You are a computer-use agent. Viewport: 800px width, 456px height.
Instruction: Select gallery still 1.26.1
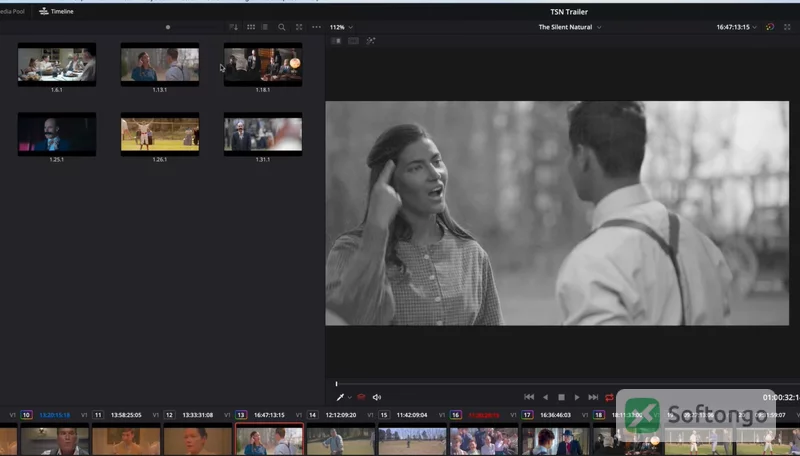pyautogui.click(x=160, y=134)
